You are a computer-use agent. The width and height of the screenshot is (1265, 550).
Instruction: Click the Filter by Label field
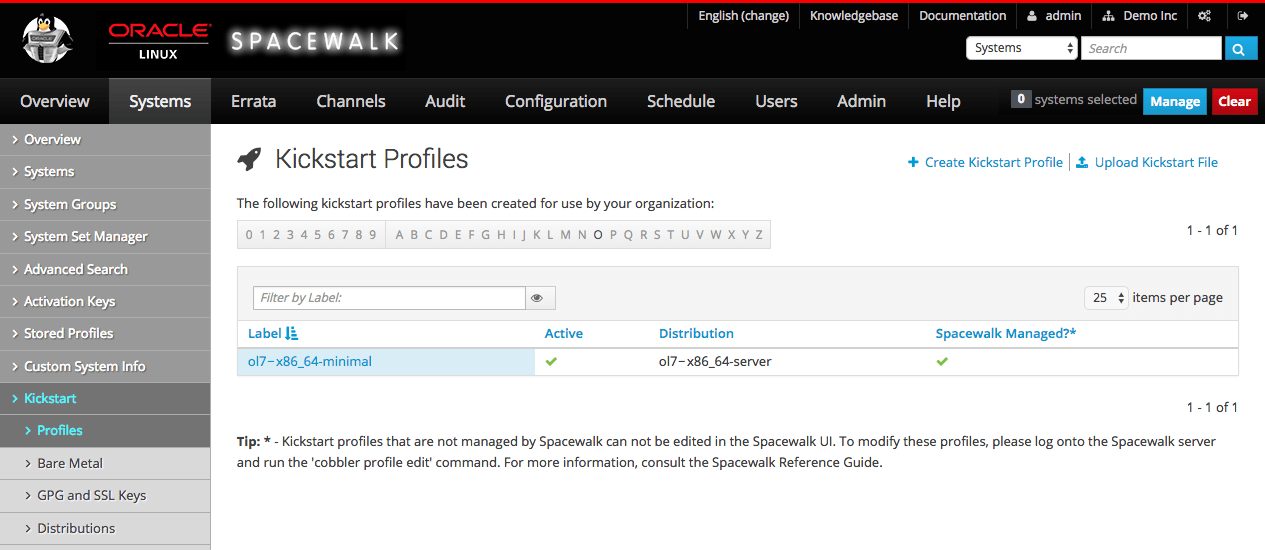[389, 298]
